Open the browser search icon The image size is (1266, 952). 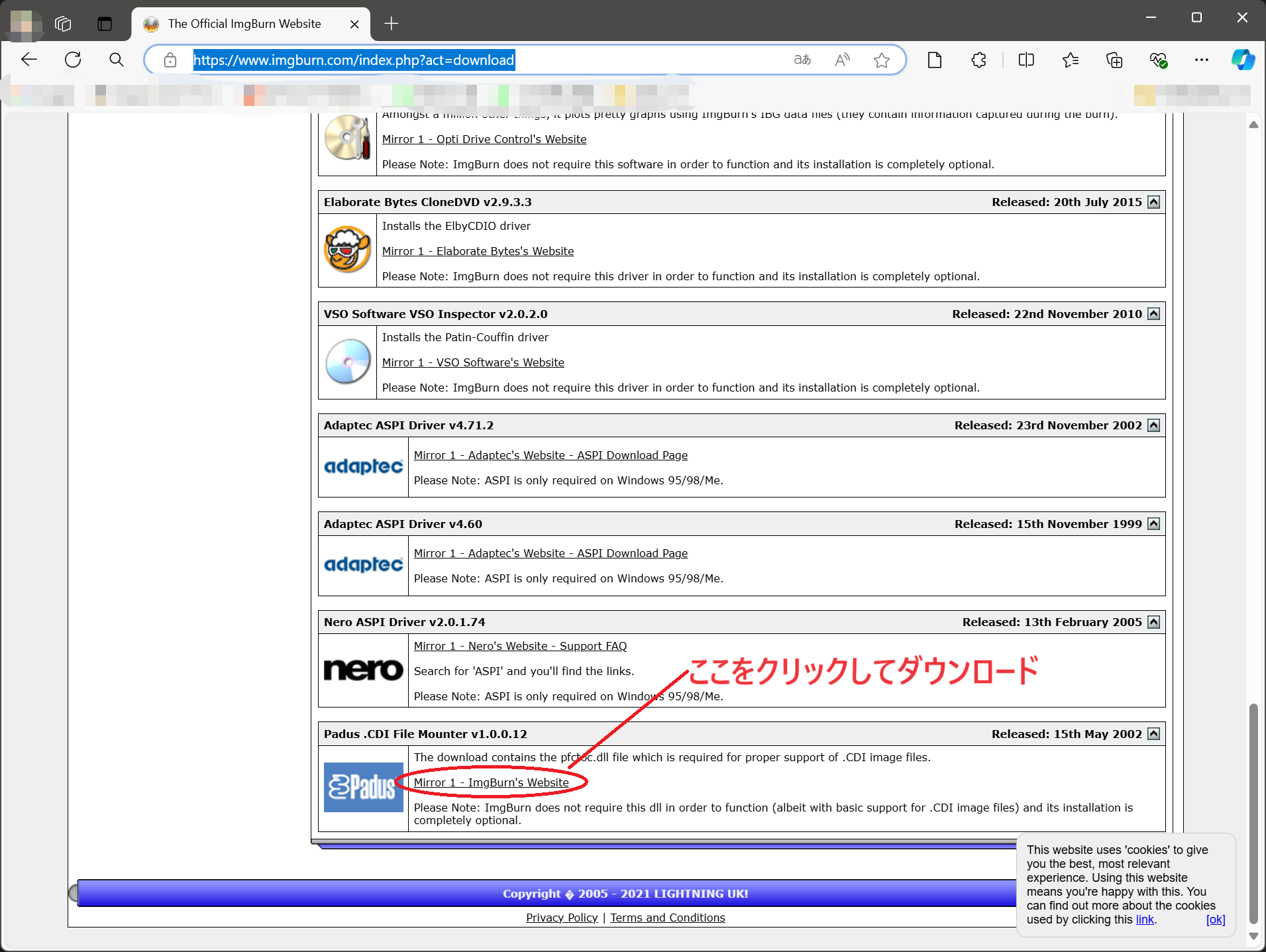117,60
